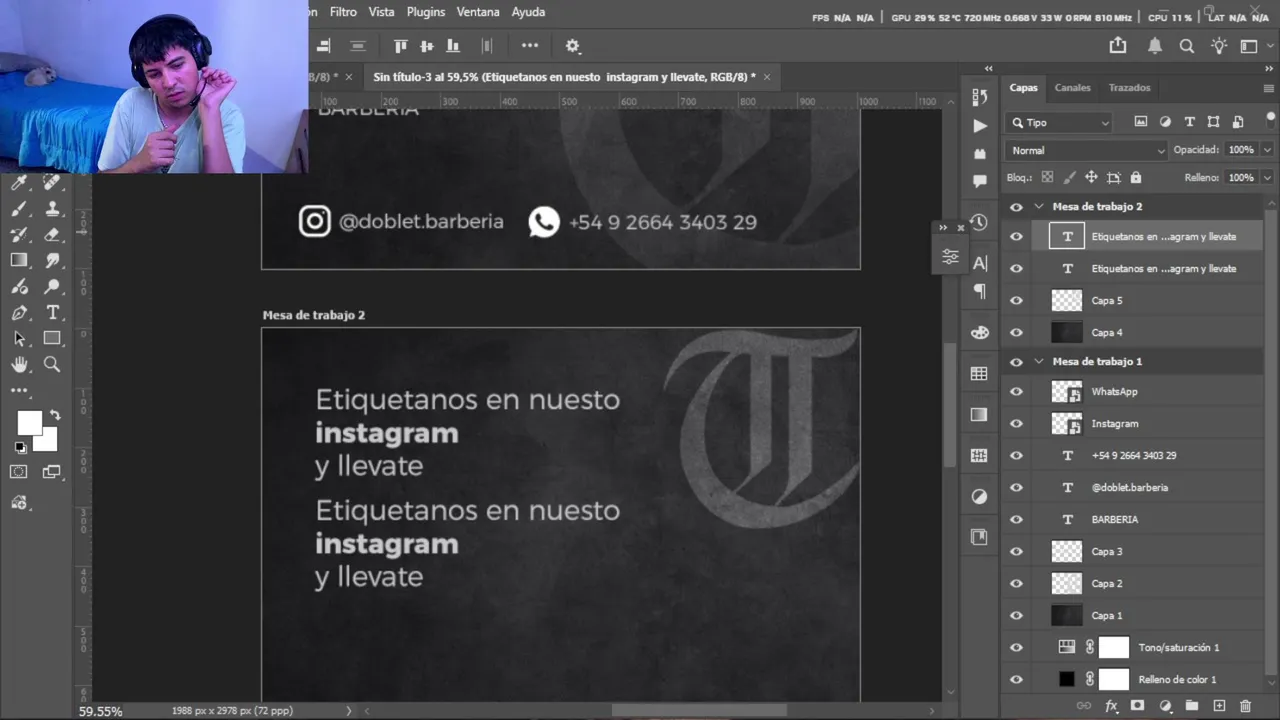The width and height of the screenshot is (1280, 720).
Task: Collapse the Mesa de trabajo 1 group
Action: [1039, 361]
